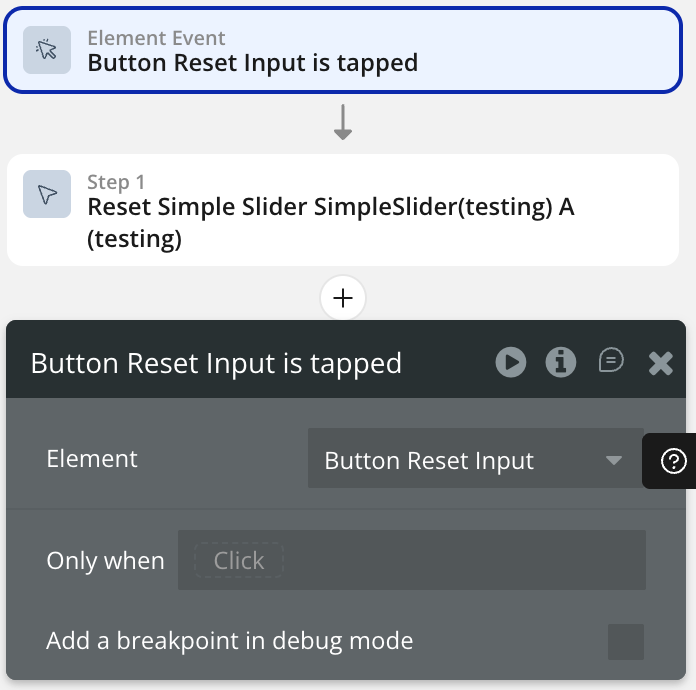
Task: Click the 'Element Event' label text
Action: 156,38
